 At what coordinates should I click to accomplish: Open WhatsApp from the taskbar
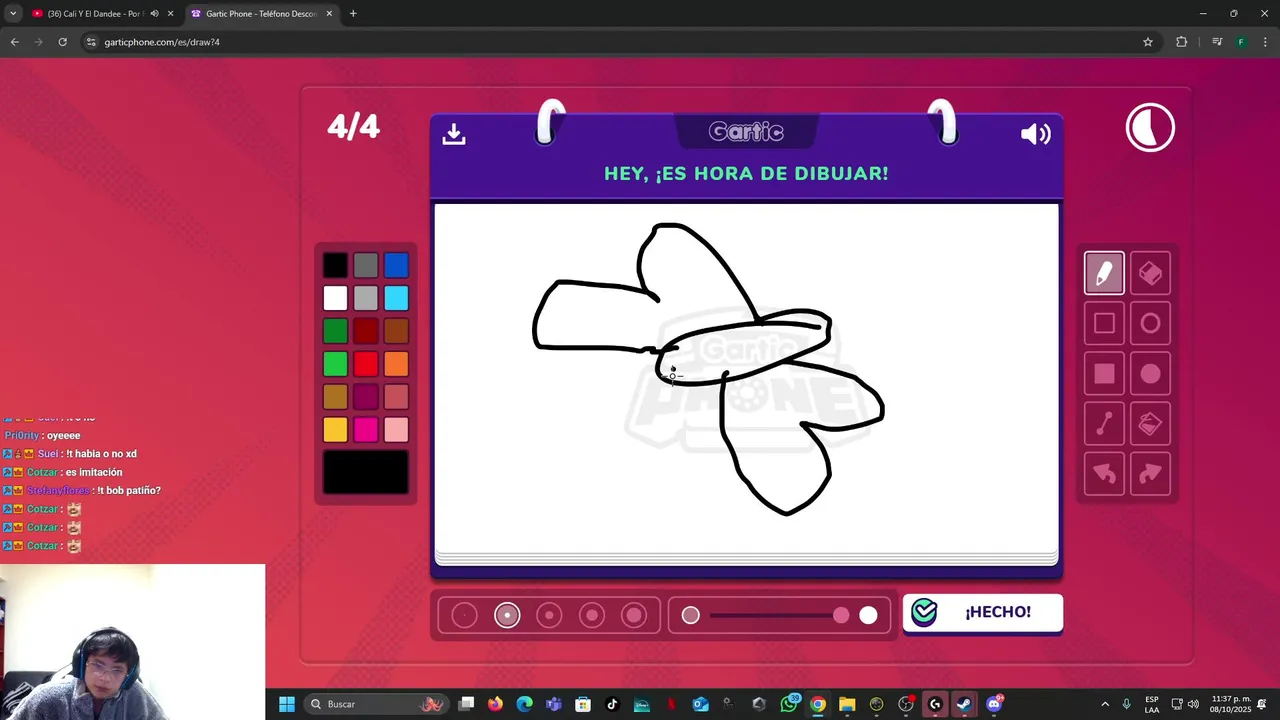tap(789, 704)
